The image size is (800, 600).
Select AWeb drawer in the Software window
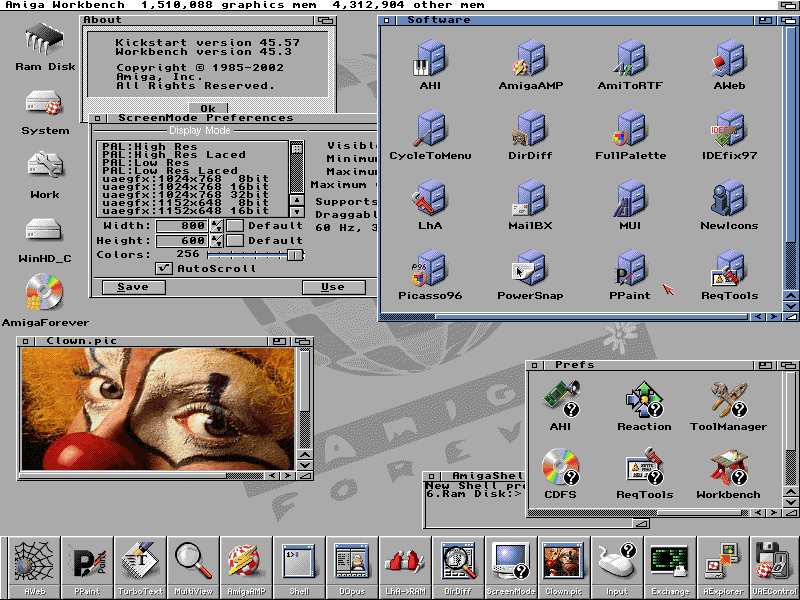(x=729, y=58)
